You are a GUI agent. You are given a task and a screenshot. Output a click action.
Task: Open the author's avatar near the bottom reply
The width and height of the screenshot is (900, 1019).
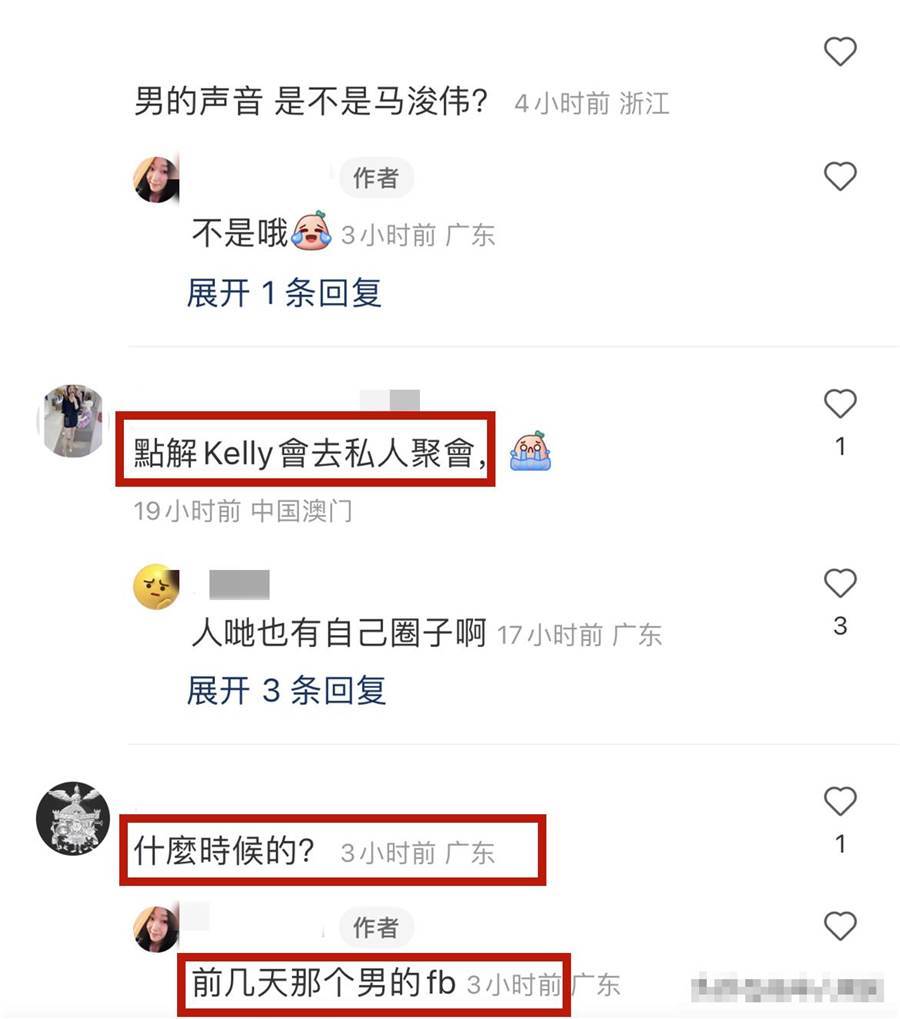click(157, 929)
